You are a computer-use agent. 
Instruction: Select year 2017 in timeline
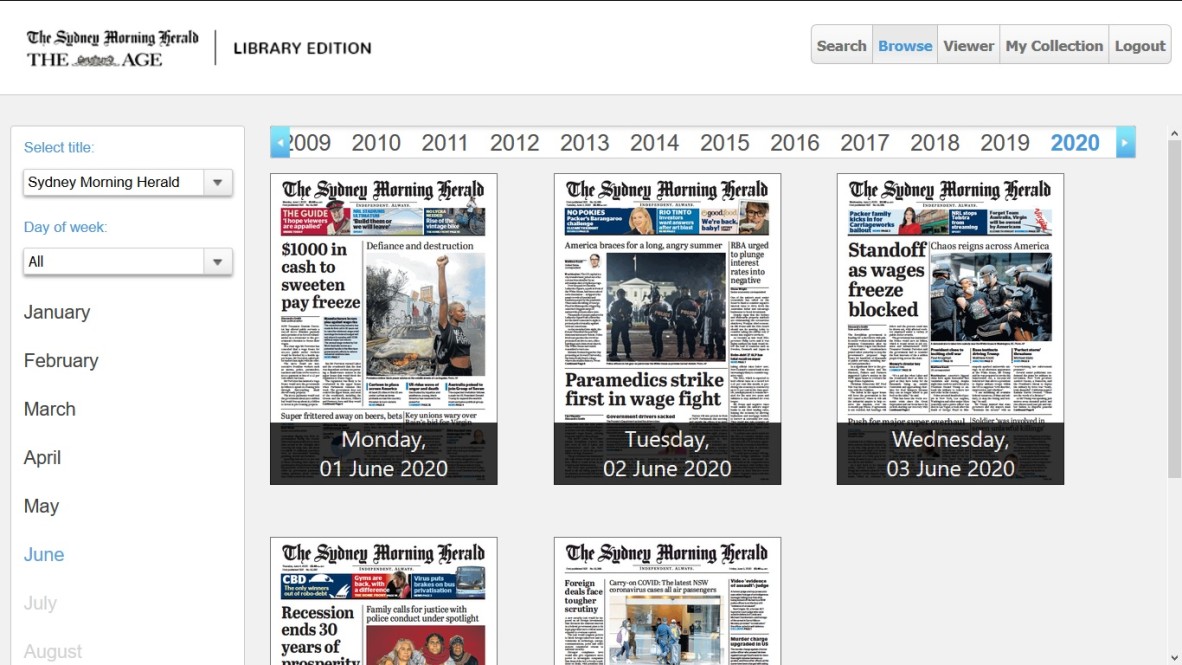point(865,142)
